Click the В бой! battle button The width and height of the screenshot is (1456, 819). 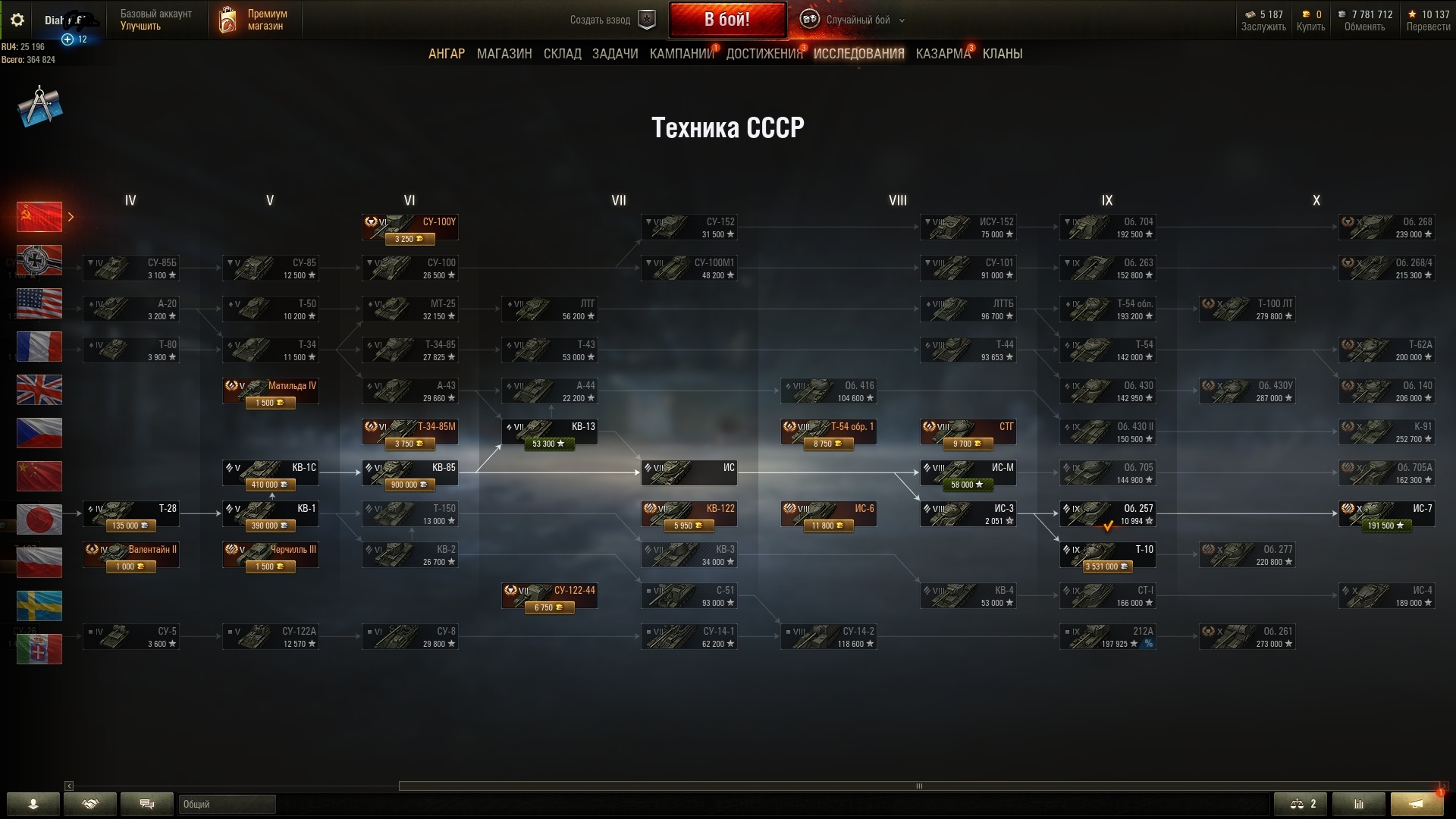727,20
